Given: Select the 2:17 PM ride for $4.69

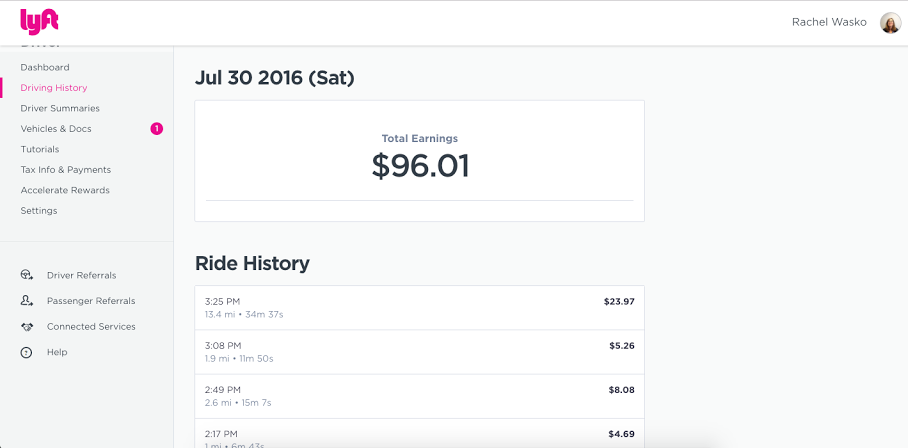Looking at the screenshot, I should (419, 433).
